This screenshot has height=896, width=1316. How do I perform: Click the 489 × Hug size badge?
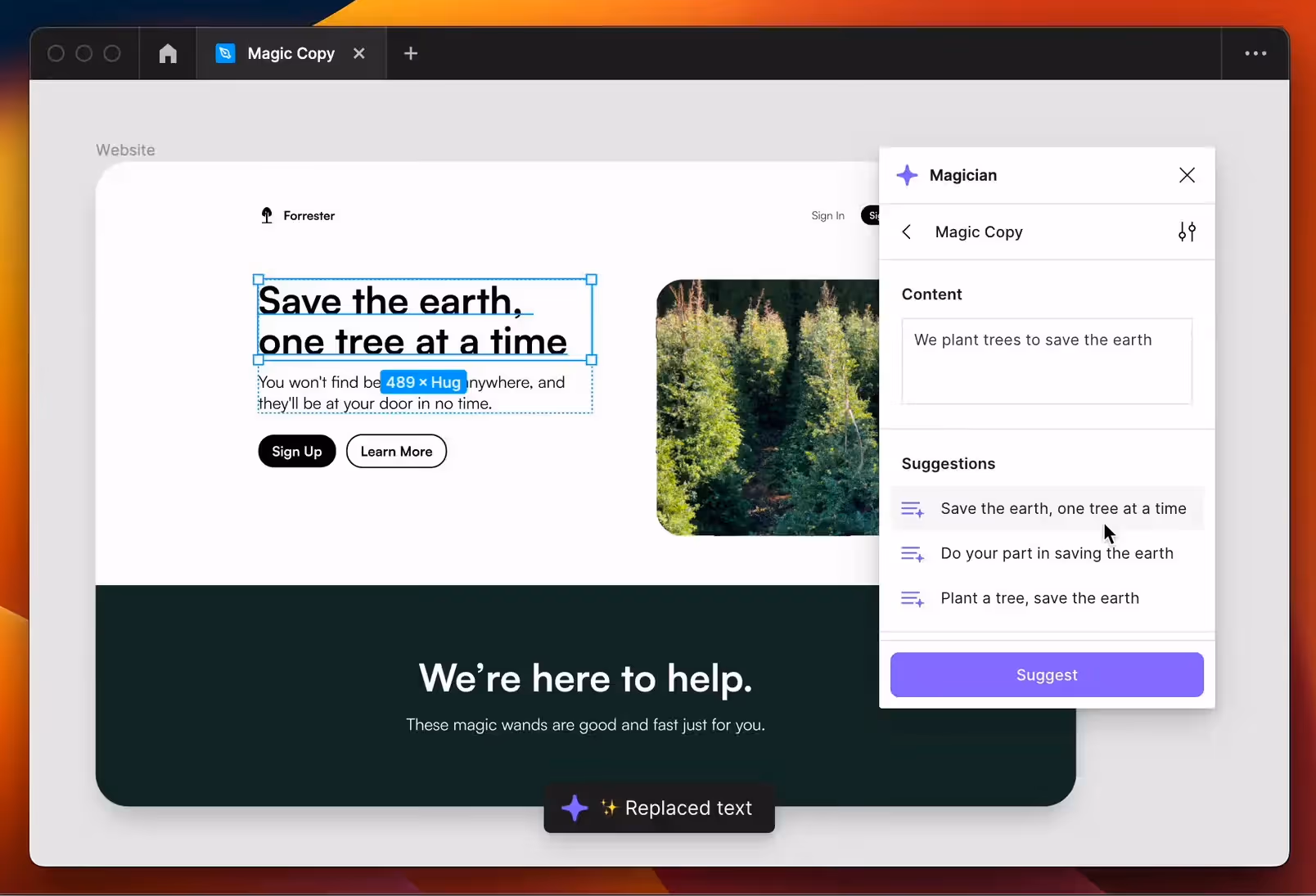[x=423, y=383]
